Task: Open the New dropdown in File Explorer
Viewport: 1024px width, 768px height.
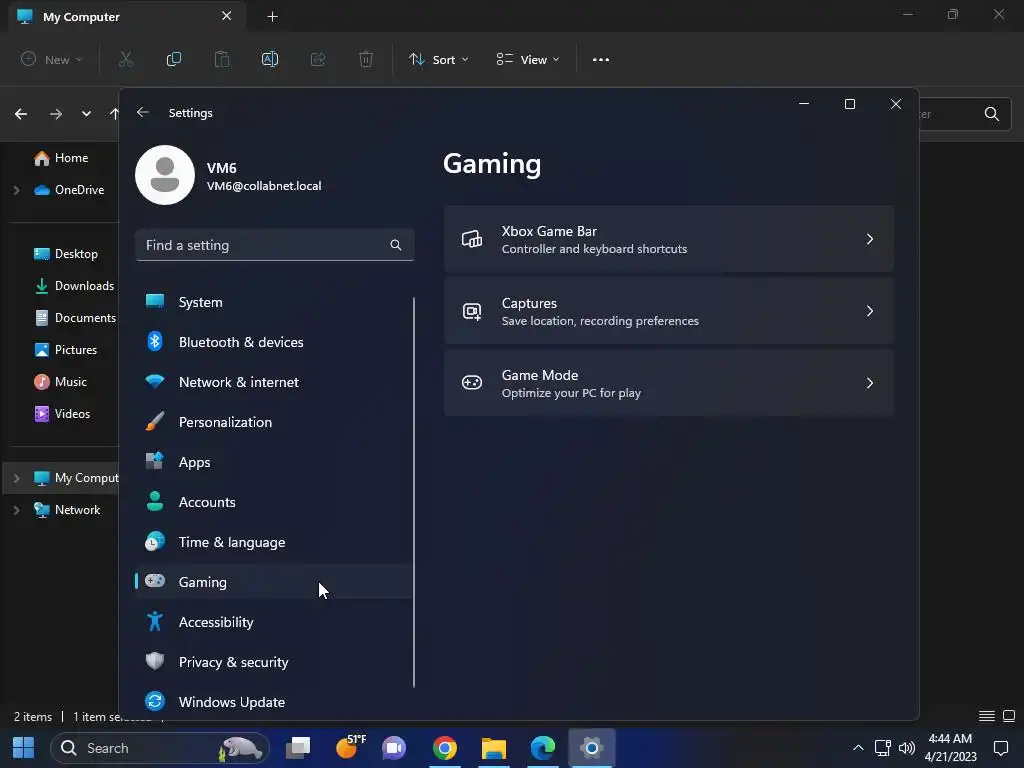Action: (x=52, y=59)
